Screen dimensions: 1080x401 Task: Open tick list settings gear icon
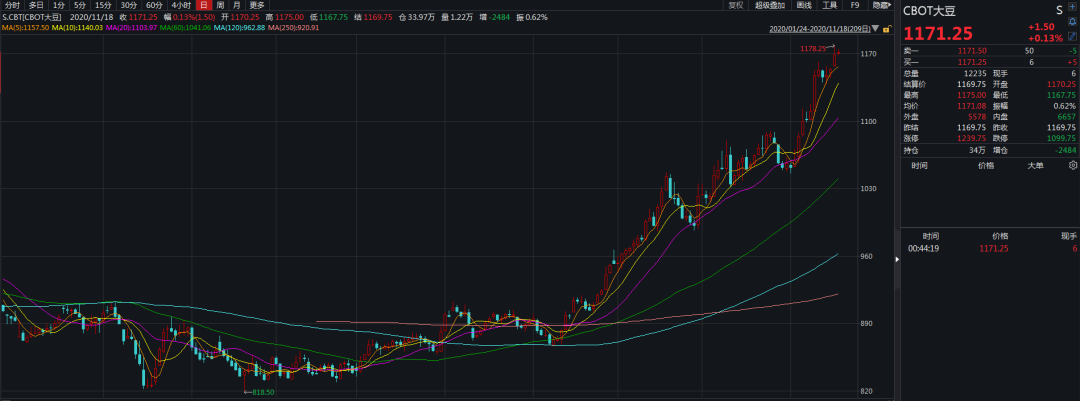pyautogui.click(x=1072, y=165)
